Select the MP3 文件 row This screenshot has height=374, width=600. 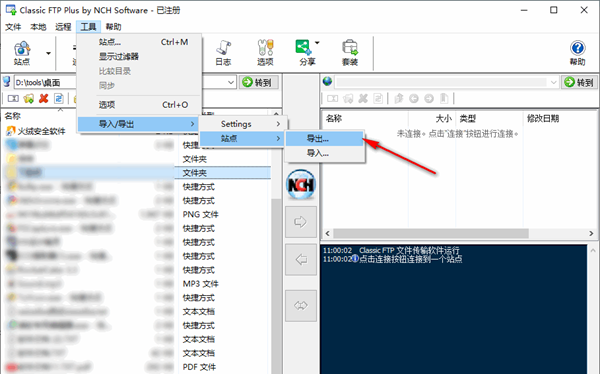tap(137, 284)
